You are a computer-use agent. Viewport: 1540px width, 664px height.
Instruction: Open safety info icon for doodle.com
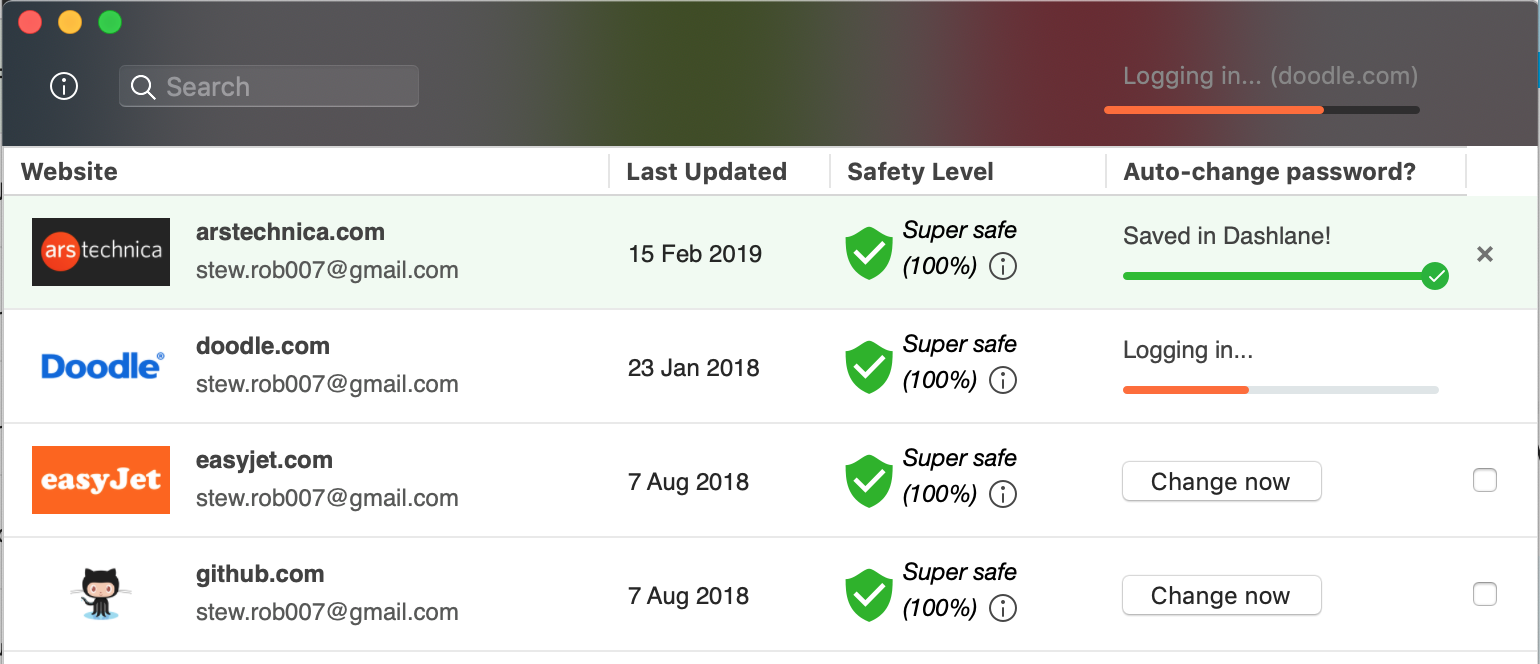tap(1002, 381)
